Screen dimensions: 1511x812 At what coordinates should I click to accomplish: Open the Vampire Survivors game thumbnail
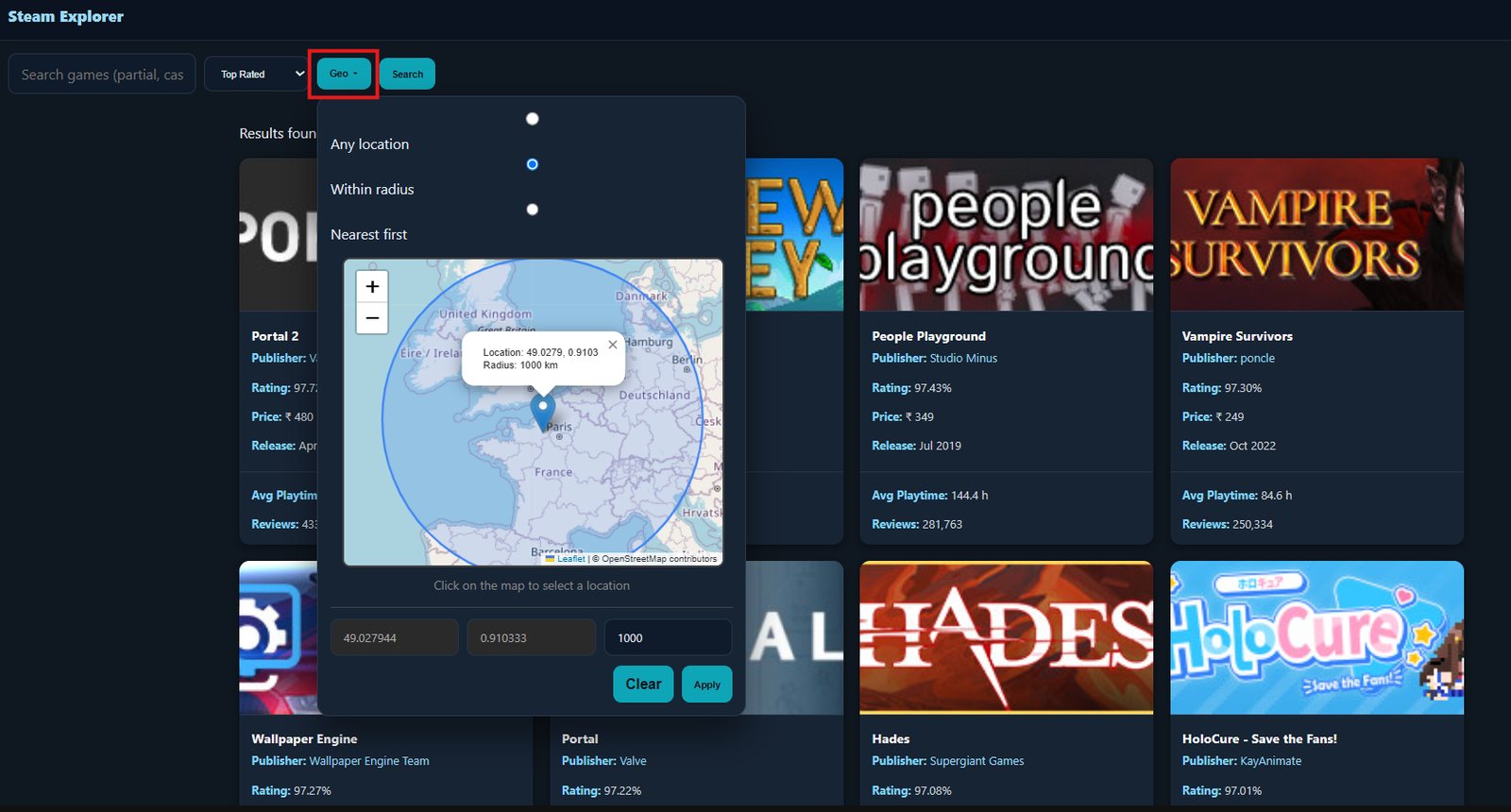click(x=1316, y=234)
